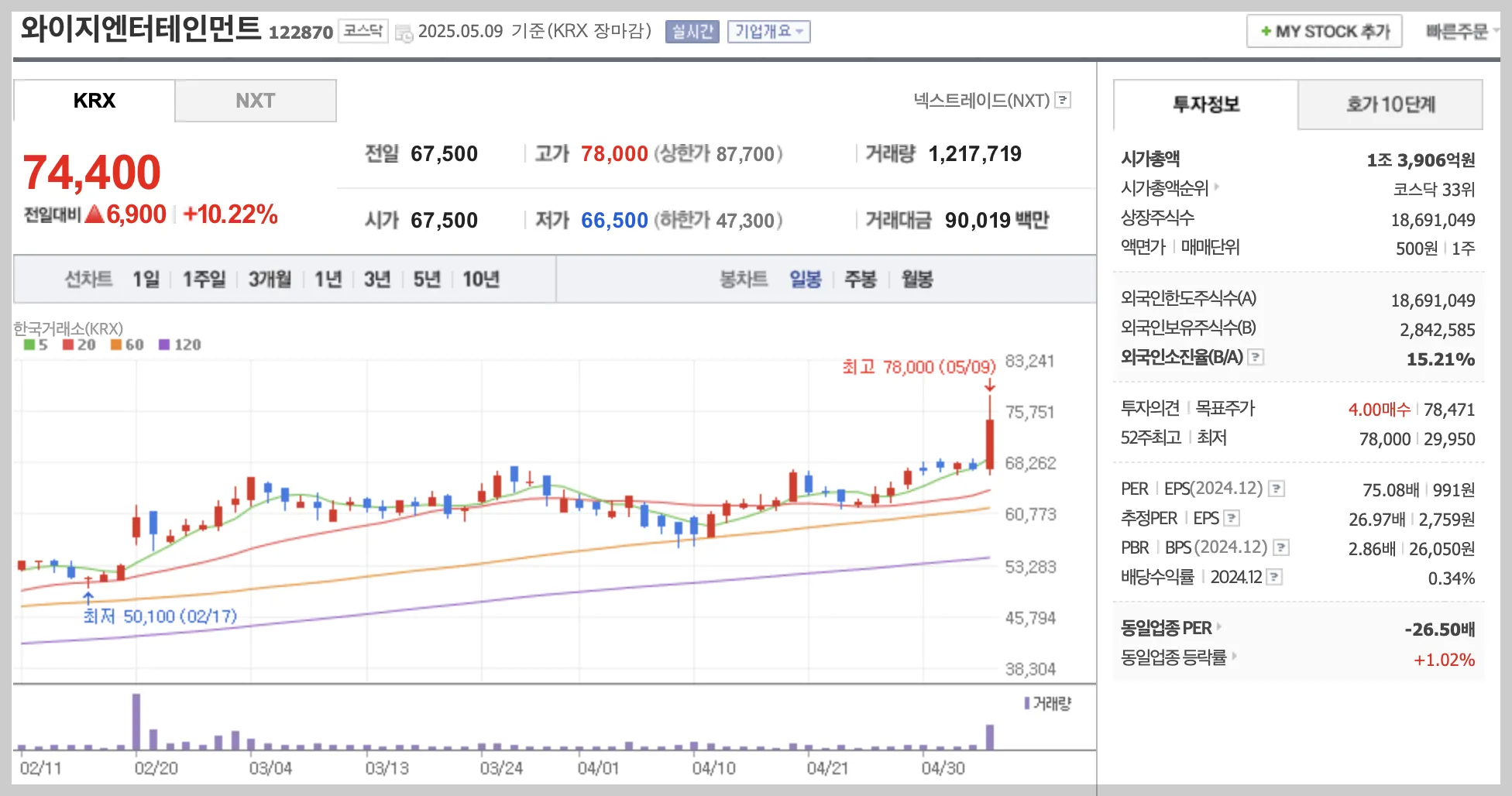Click the 투자의견 link
This screenshot has width=1512, height=796.
(1149, 408)
